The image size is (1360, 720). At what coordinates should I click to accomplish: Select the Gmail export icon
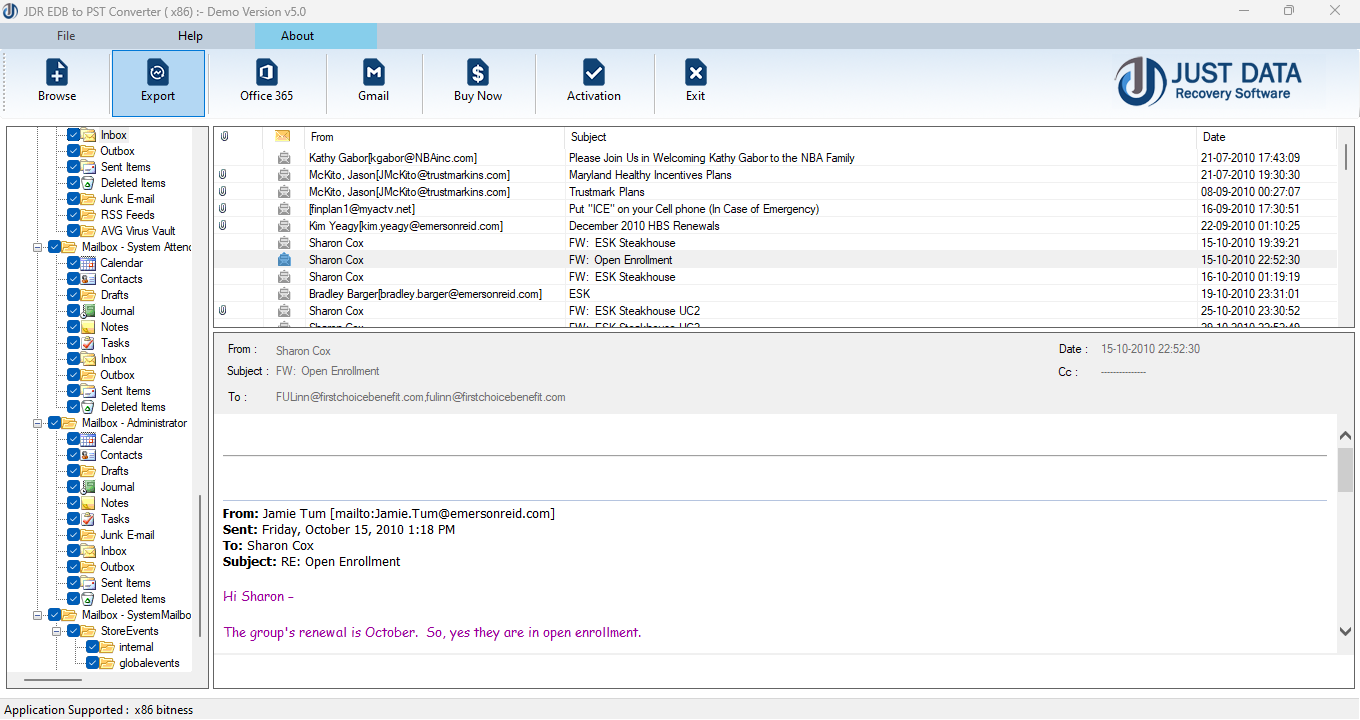point(373,82)
